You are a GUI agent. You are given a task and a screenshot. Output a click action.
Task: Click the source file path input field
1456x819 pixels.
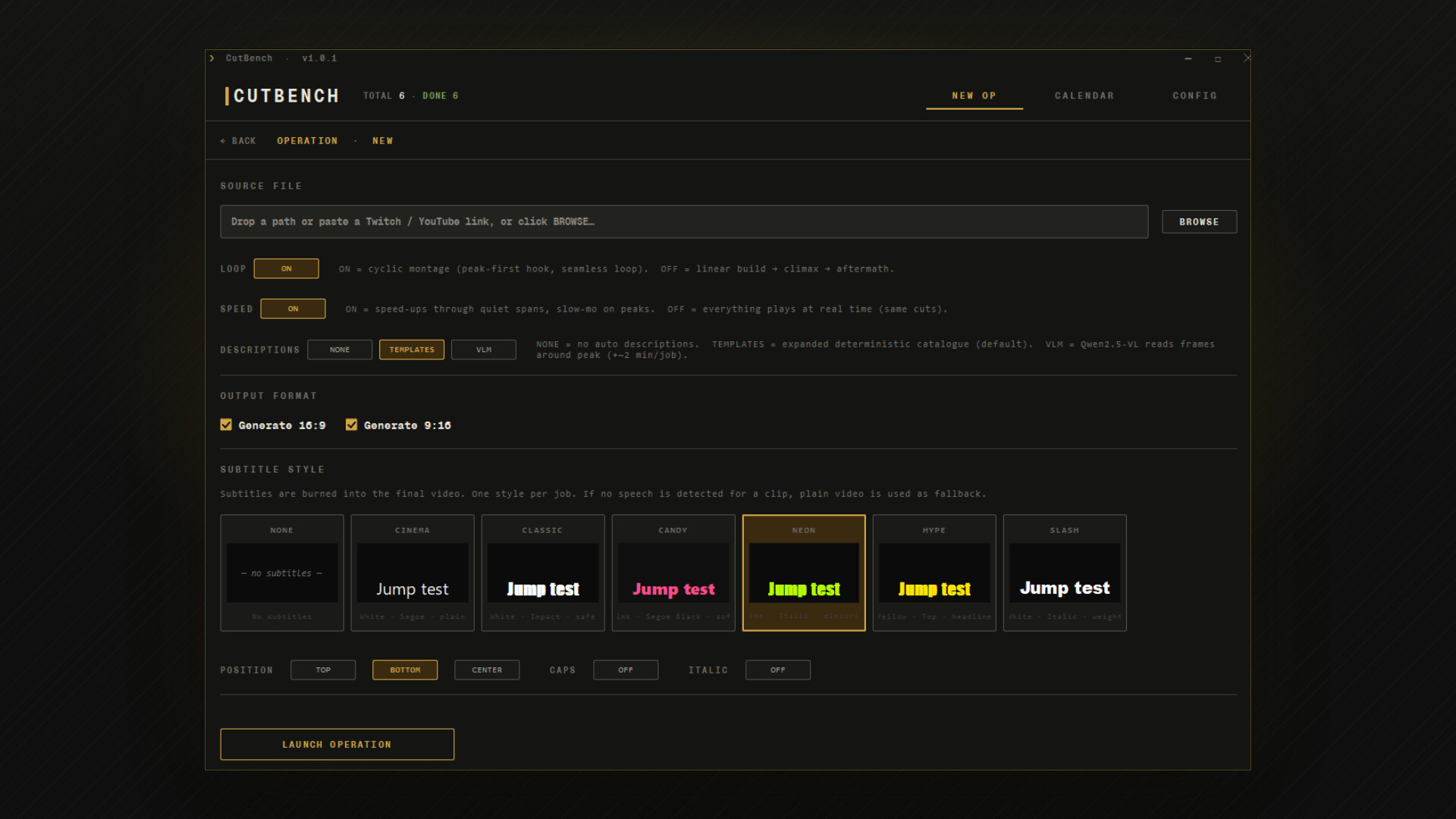pyautogui.click(x=684, y=221)
